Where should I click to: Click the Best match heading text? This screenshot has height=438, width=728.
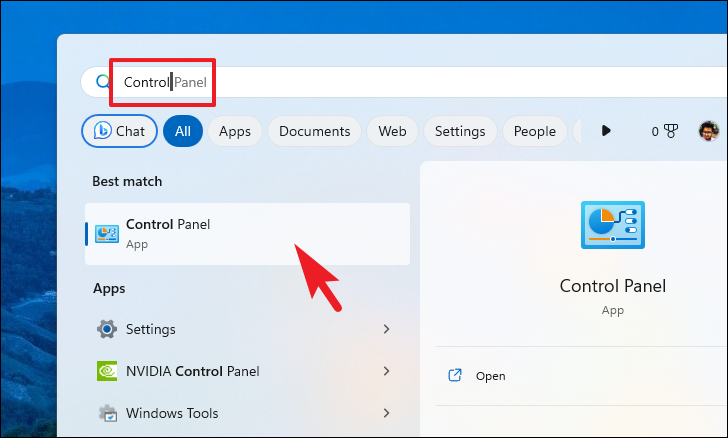tap(127, 181)
